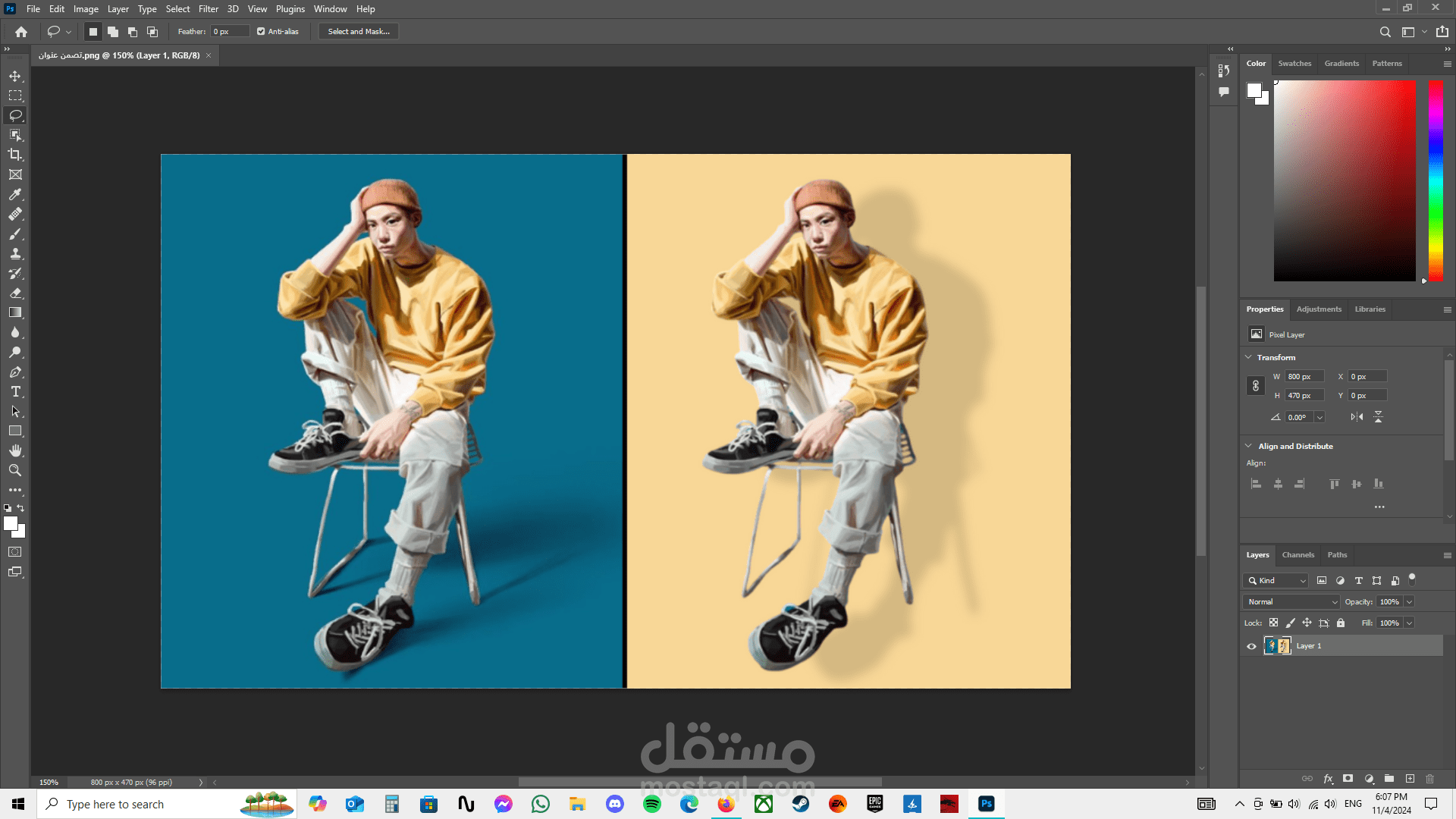Click inside the color picker field

[x=1345, y=180]
